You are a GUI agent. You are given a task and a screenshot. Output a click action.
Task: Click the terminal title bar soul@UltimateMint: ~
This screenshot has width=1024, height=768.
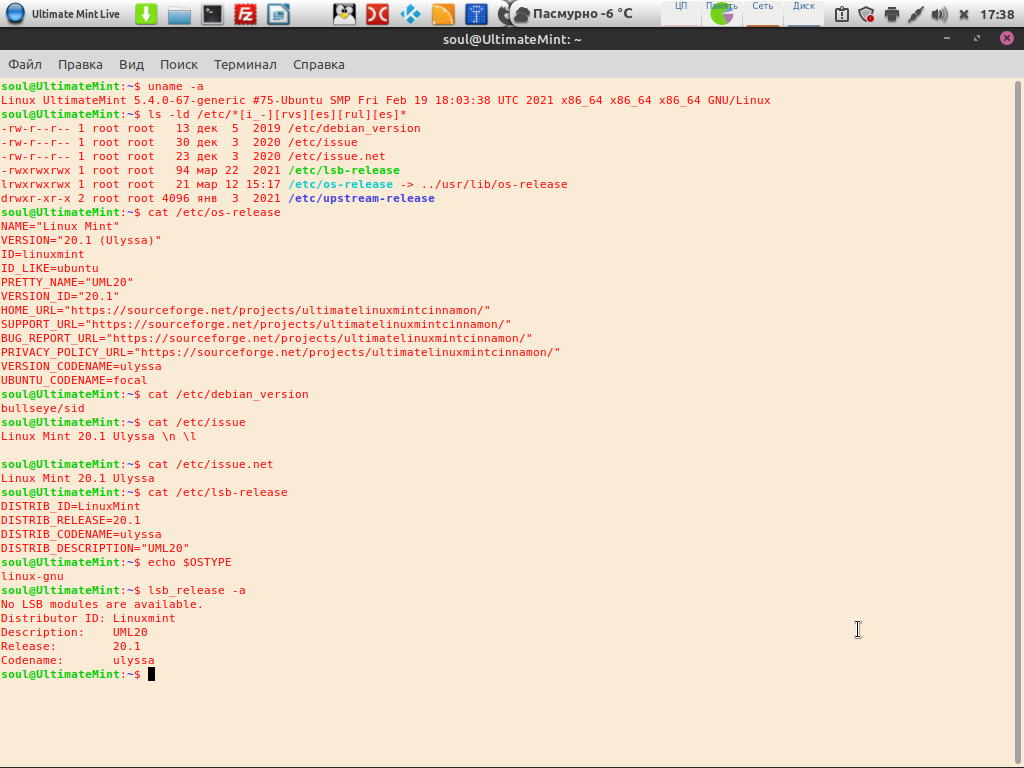pyautogui.click(x=512, y=39)
